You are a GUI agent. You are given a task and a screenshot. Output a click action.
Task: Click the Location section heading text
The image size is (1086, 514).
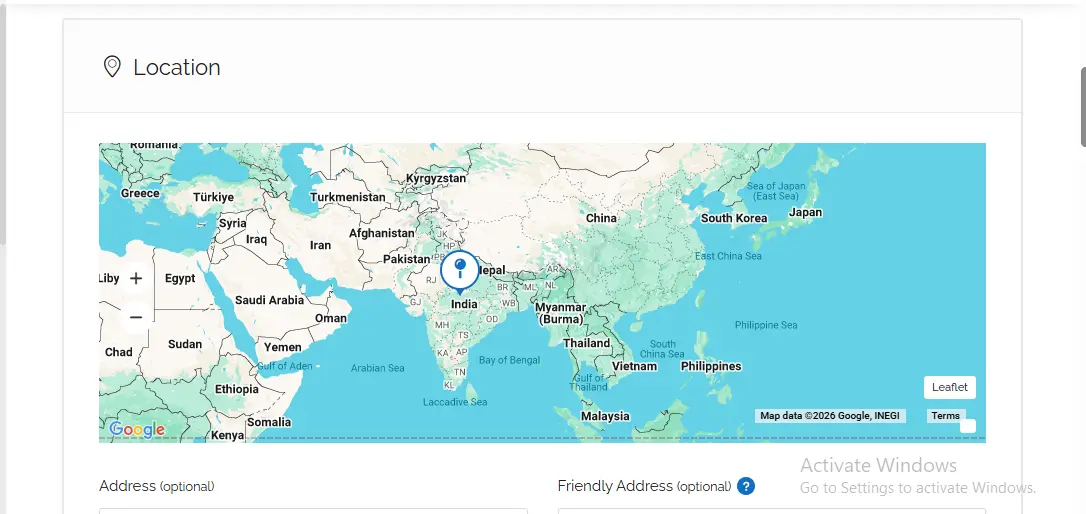(x=177, y=67)
